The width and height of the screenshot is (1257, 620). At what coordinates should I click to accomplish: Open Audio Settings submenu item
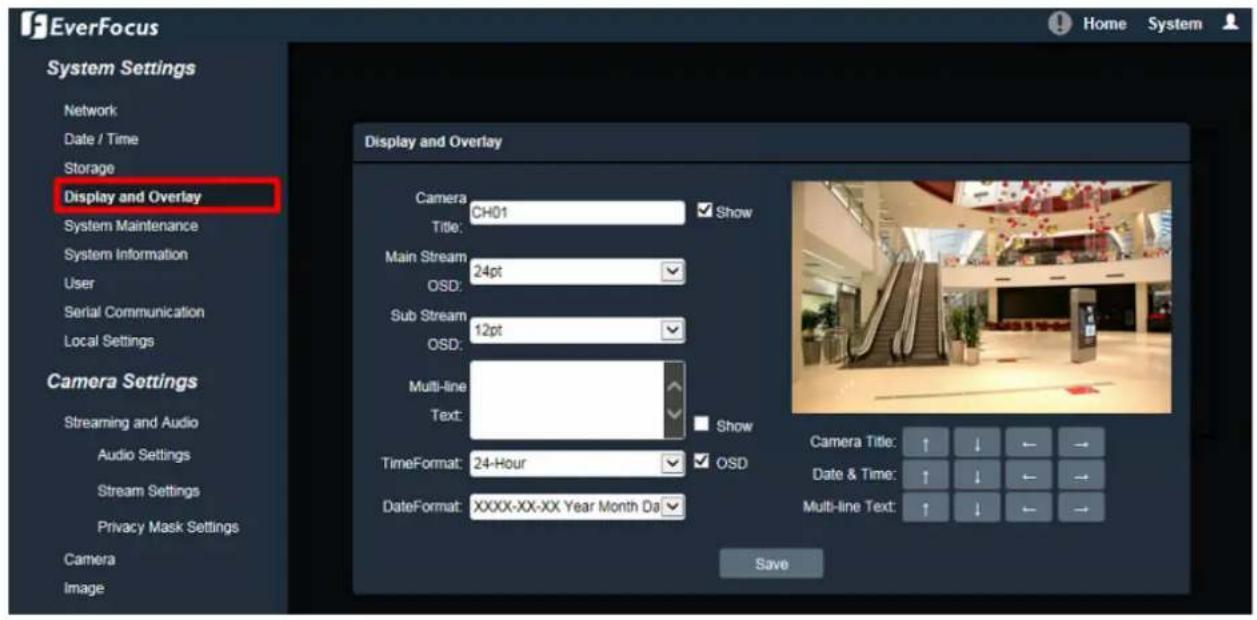(144, 455)
